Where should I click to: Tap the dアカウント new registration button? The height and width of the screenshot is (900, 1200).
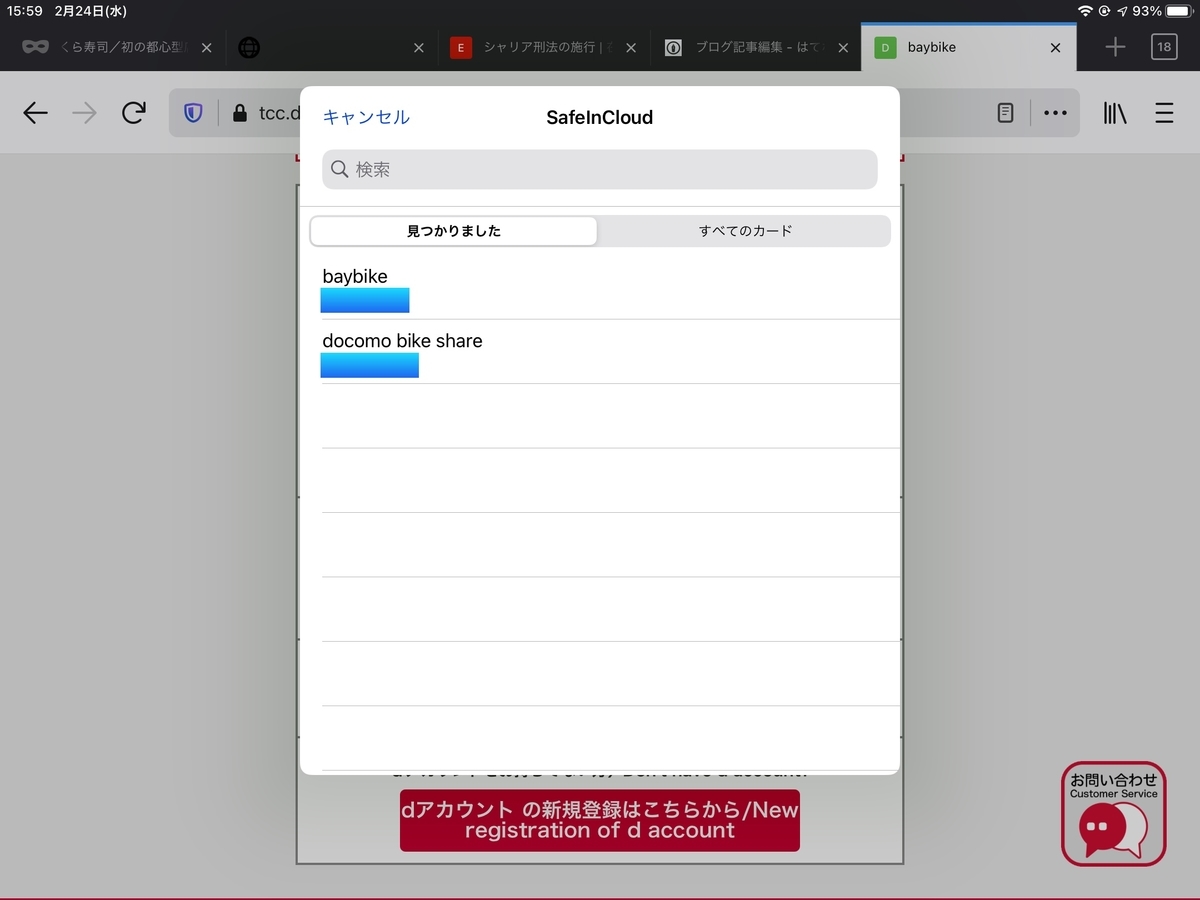[600, 820]
